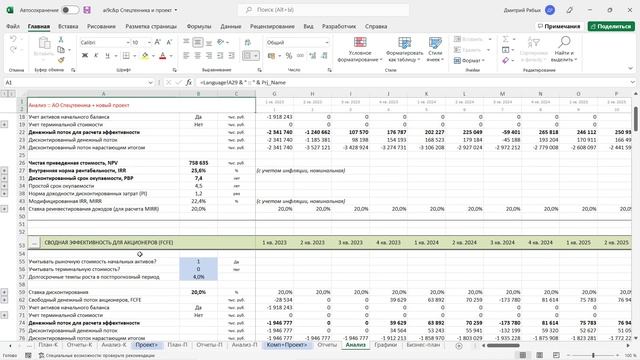640x360 pixels.
Task: Switch to the Вставка ribbon tab
Action: pyautogui.click(x=68, y=26)
